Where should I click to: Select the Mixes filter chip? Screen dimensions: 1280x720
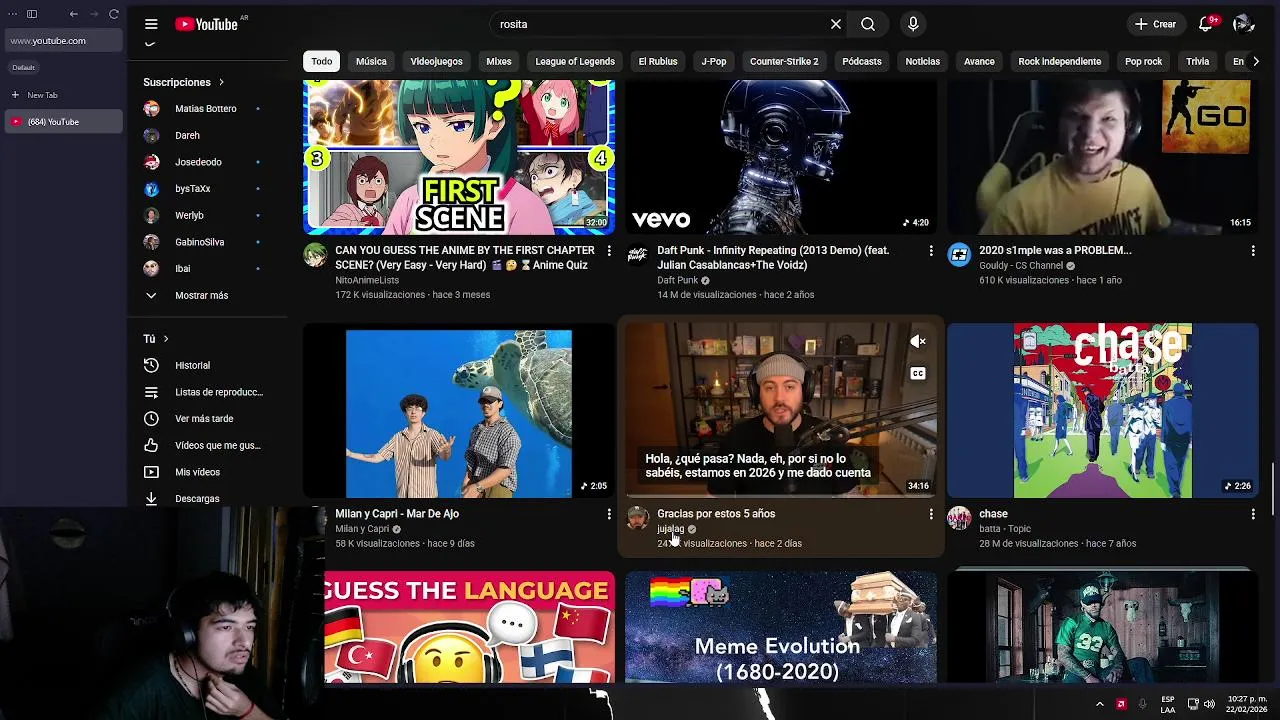(499, 61)
